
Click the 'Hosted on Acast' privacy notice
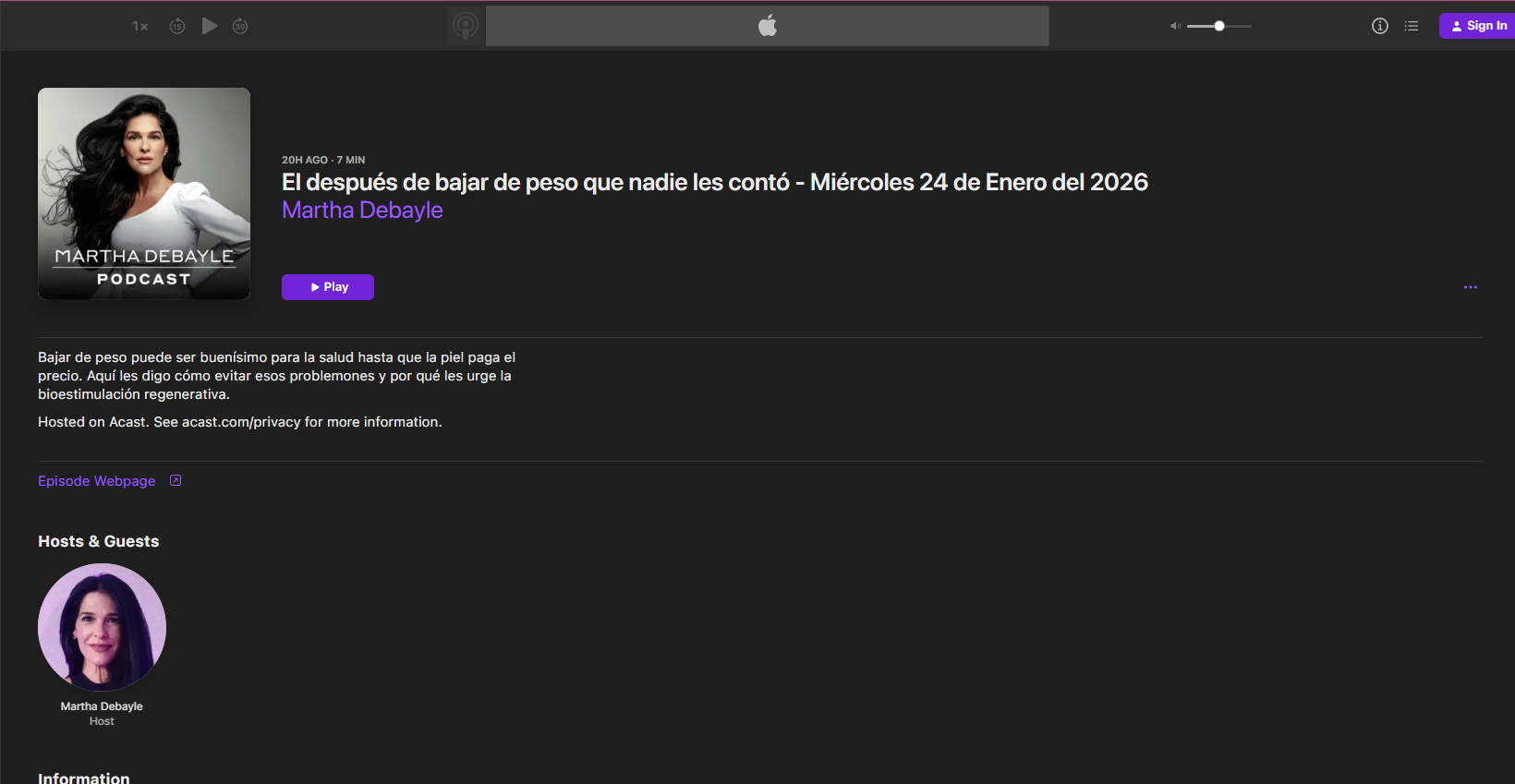pyautogui.click(x=240, y=422)
